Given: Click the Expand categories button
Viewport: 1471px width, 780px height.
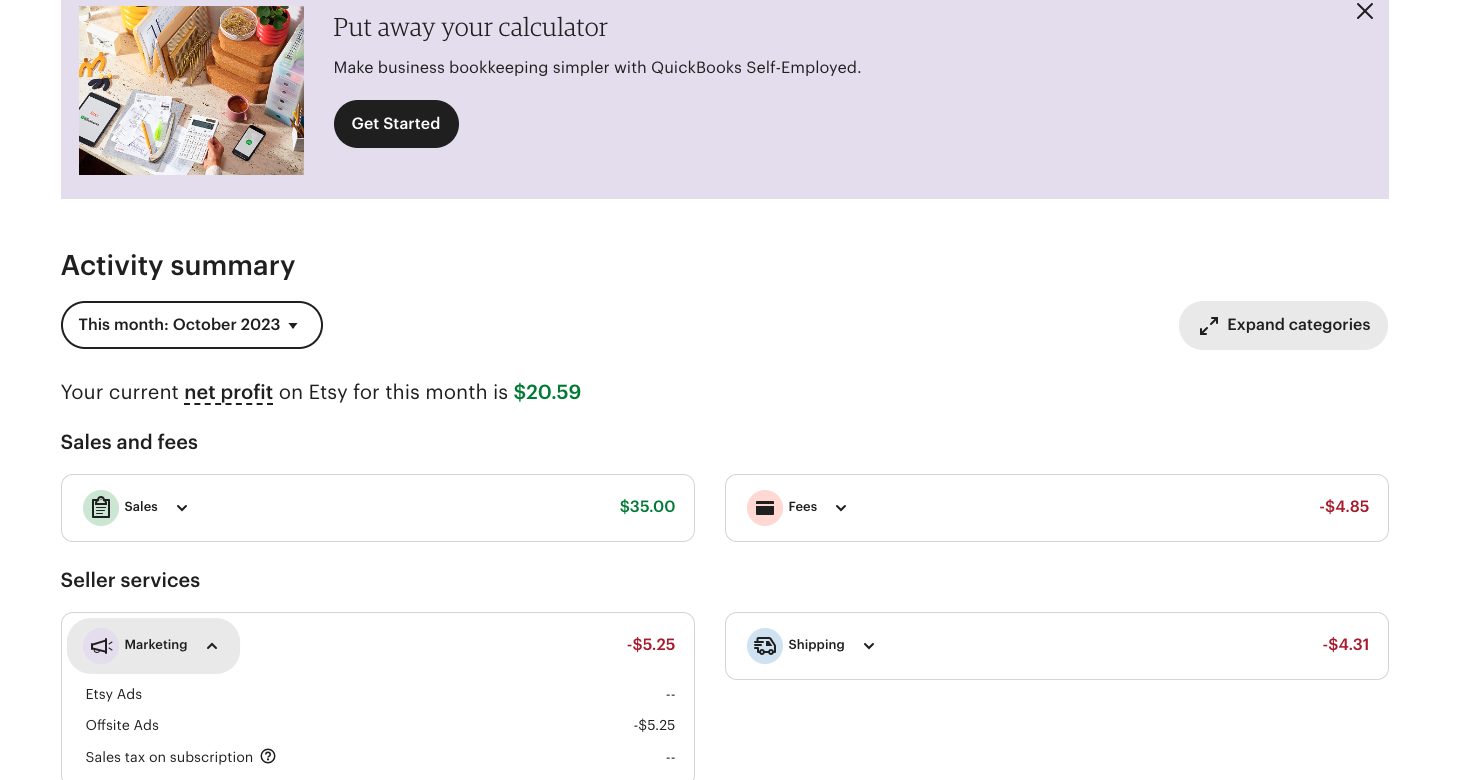Looking at the screenshot, I should click(x=1283, y=326).
